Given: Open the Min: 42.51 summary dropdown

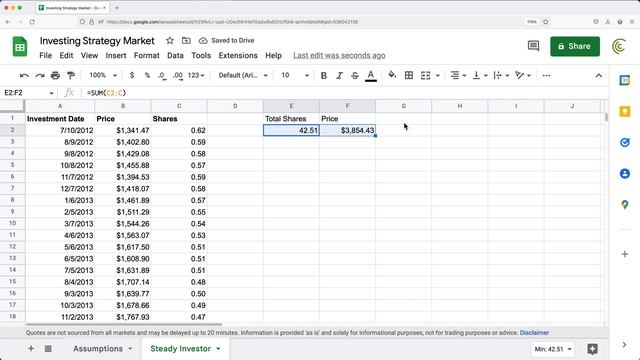Looking at the screenshot, I should point(553,349).
